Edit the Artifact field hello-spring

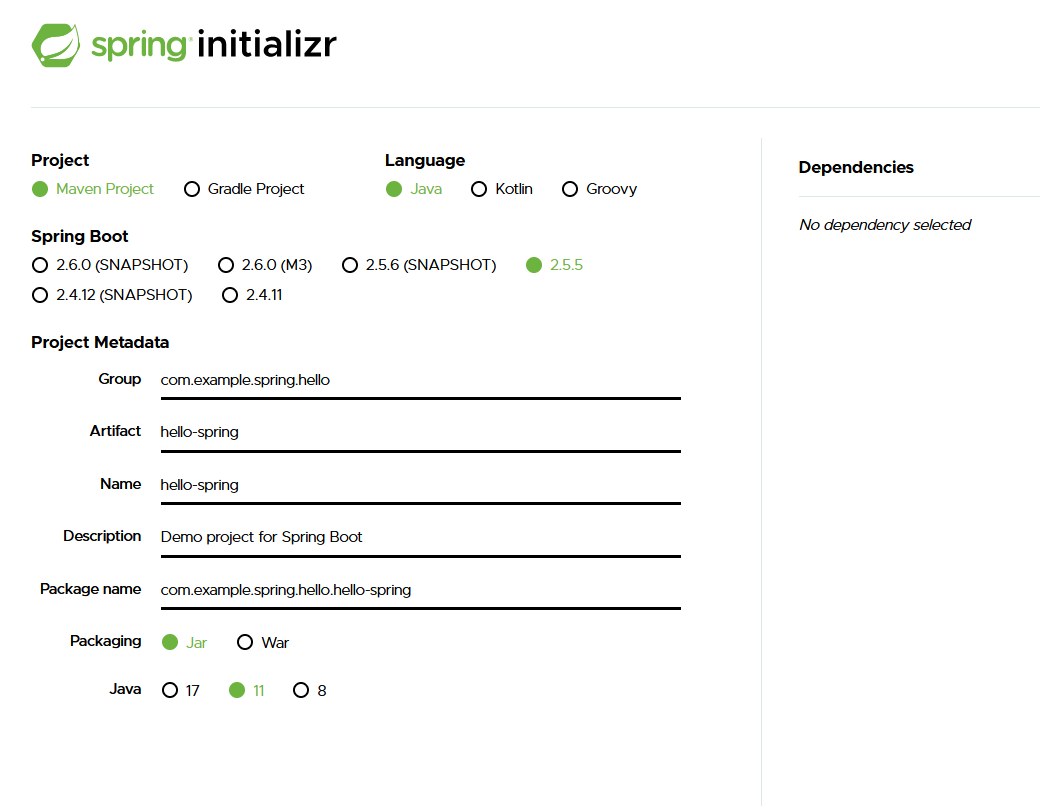click(x=421, y=432)
